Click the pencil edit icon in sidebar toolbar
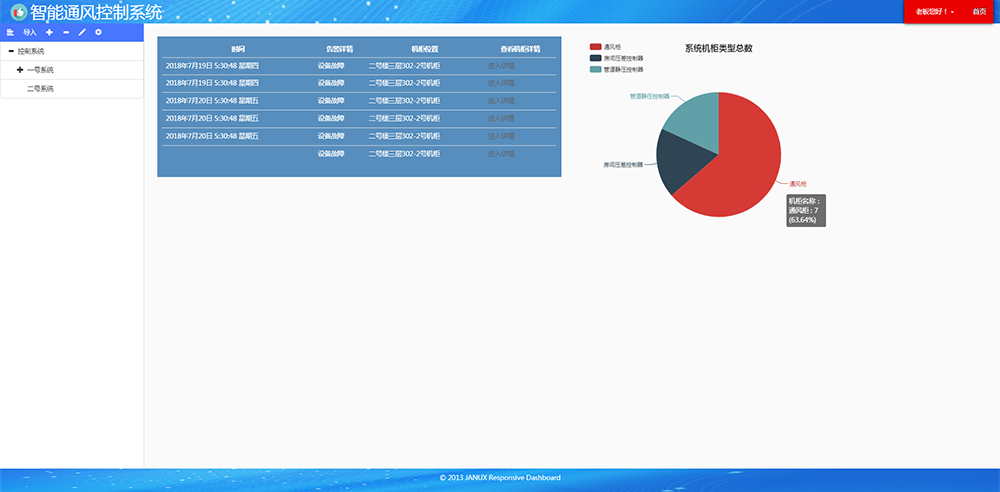Image resolution: width=1000 pixels, height=492 pixels. pos(82,33)
